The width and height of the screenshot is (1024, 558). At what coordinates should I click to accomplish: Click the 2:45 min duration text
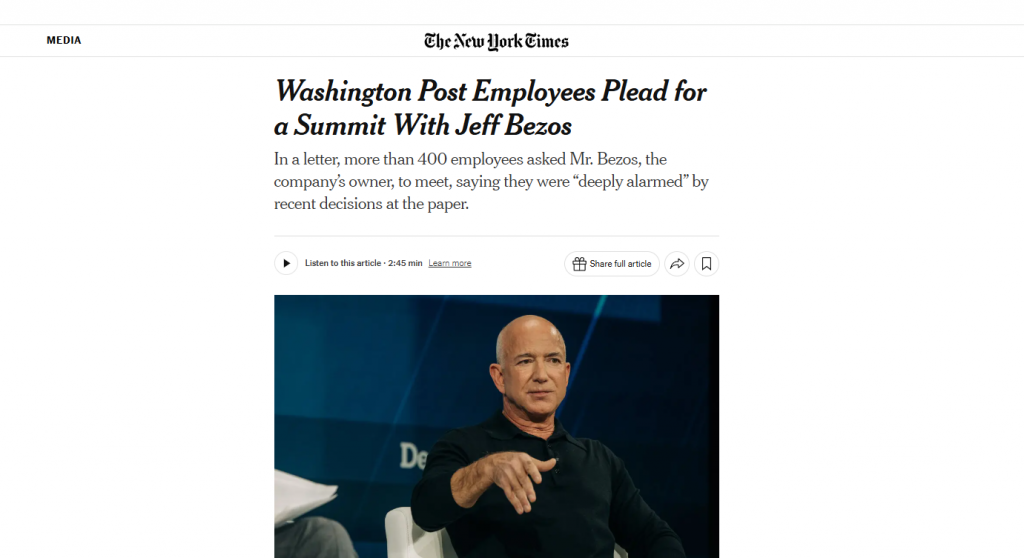404,264
